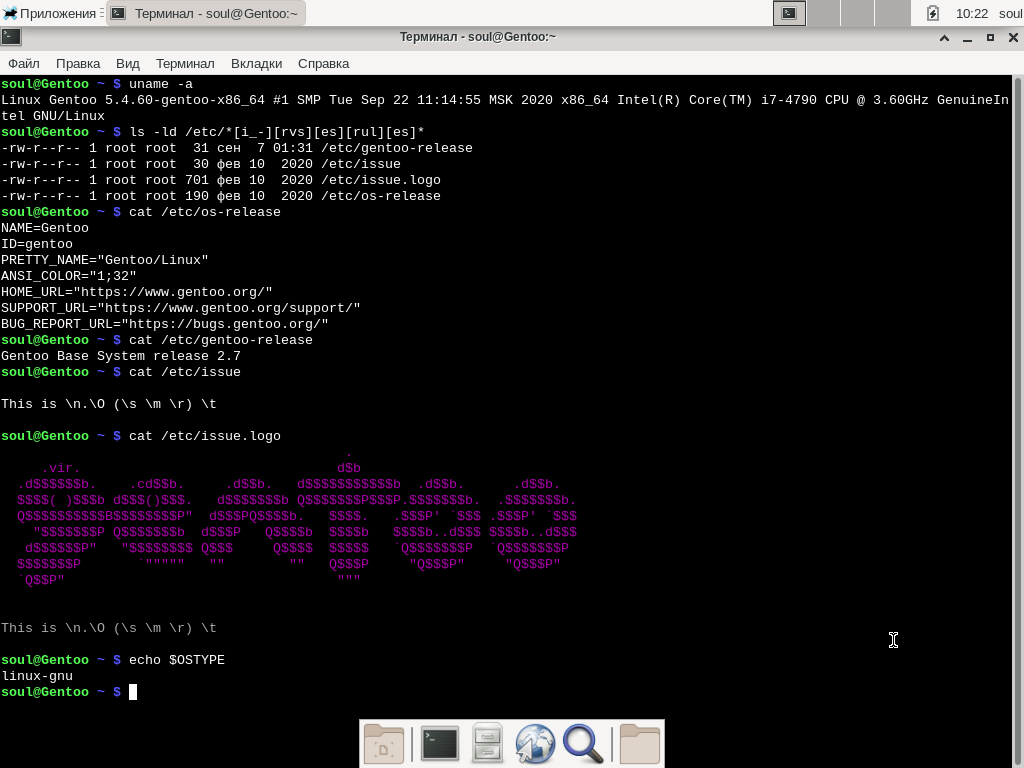1024x768 pixels.
Task: Click the 'ANSI_COLOR="1;32"' line
Action: click(x=69, y=276)
